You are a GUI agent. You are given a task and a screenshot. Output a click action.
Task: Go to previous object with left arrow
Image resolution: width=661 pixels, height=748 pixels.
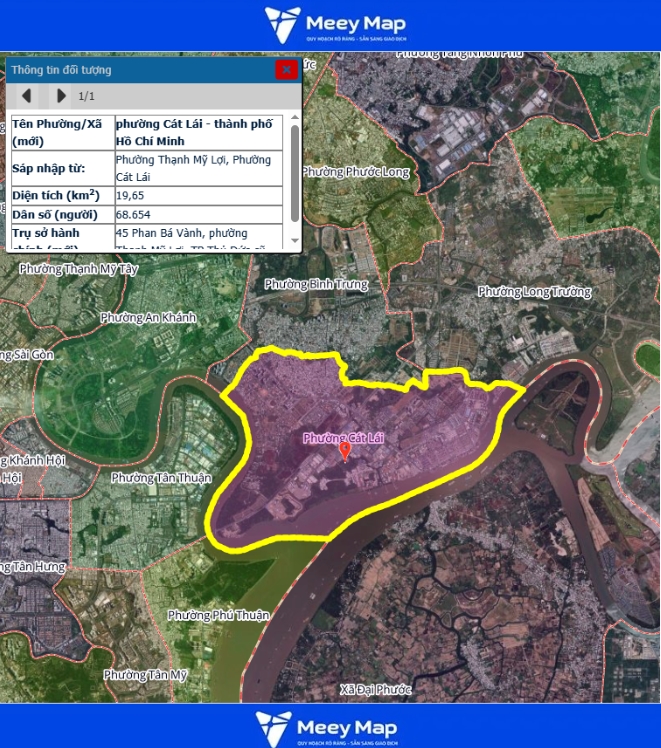(x=28, y=96)
